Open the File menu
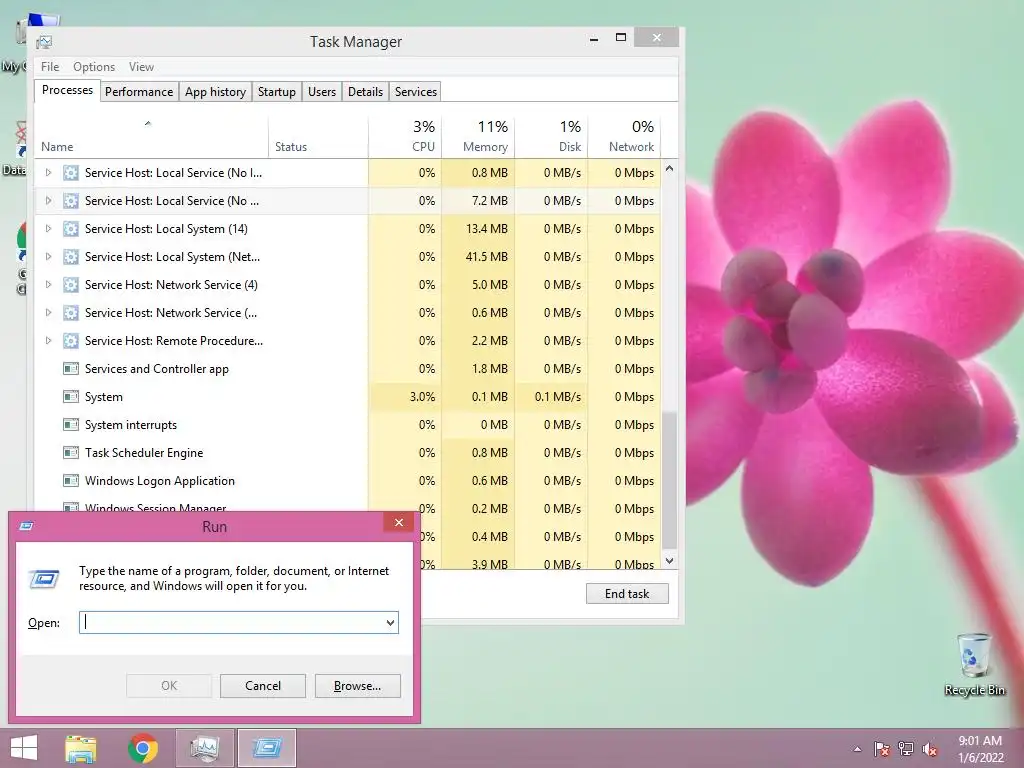The image size is (1024, 768). click(50, 67)
